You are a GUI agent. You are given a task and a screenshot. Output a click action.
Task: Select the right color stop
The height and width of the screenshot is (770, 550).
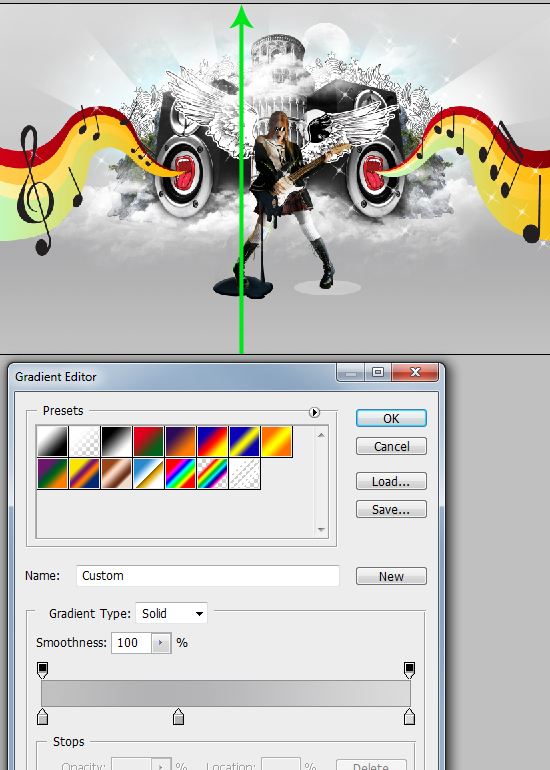click(409, 716)
